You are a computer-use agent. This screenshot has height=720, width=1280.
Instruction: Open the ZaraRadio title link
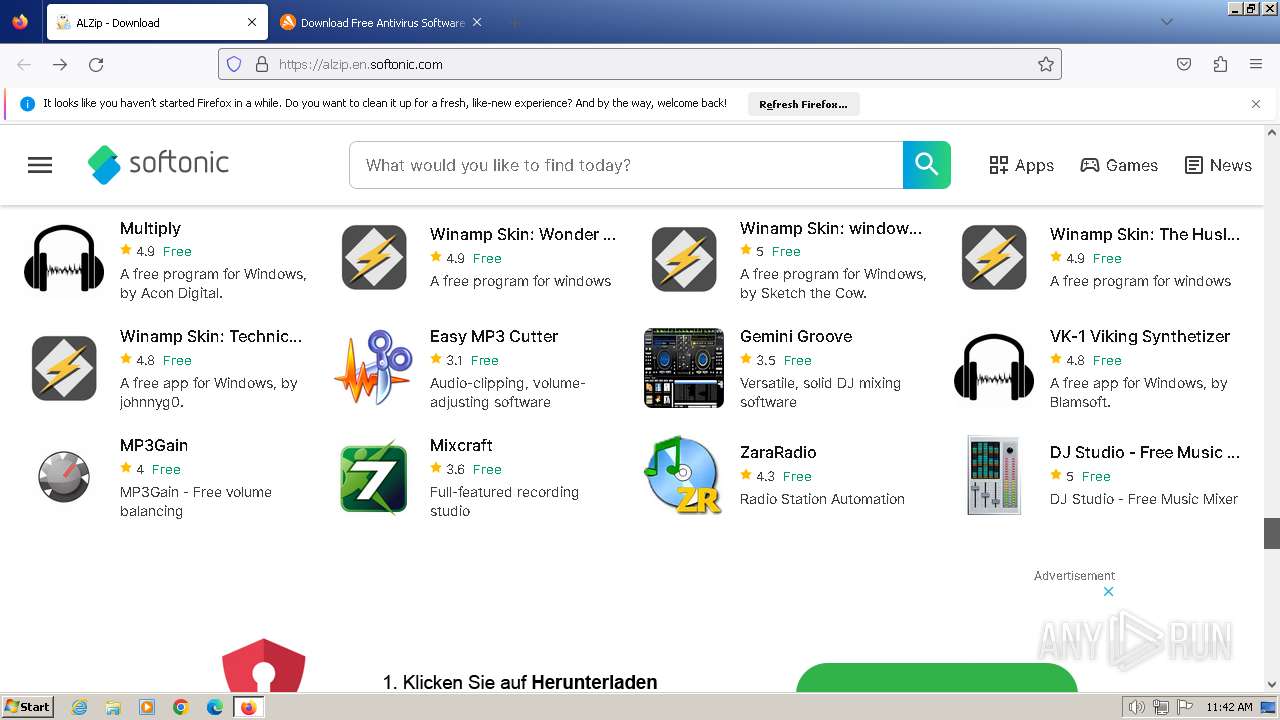[x=778, y=452]
